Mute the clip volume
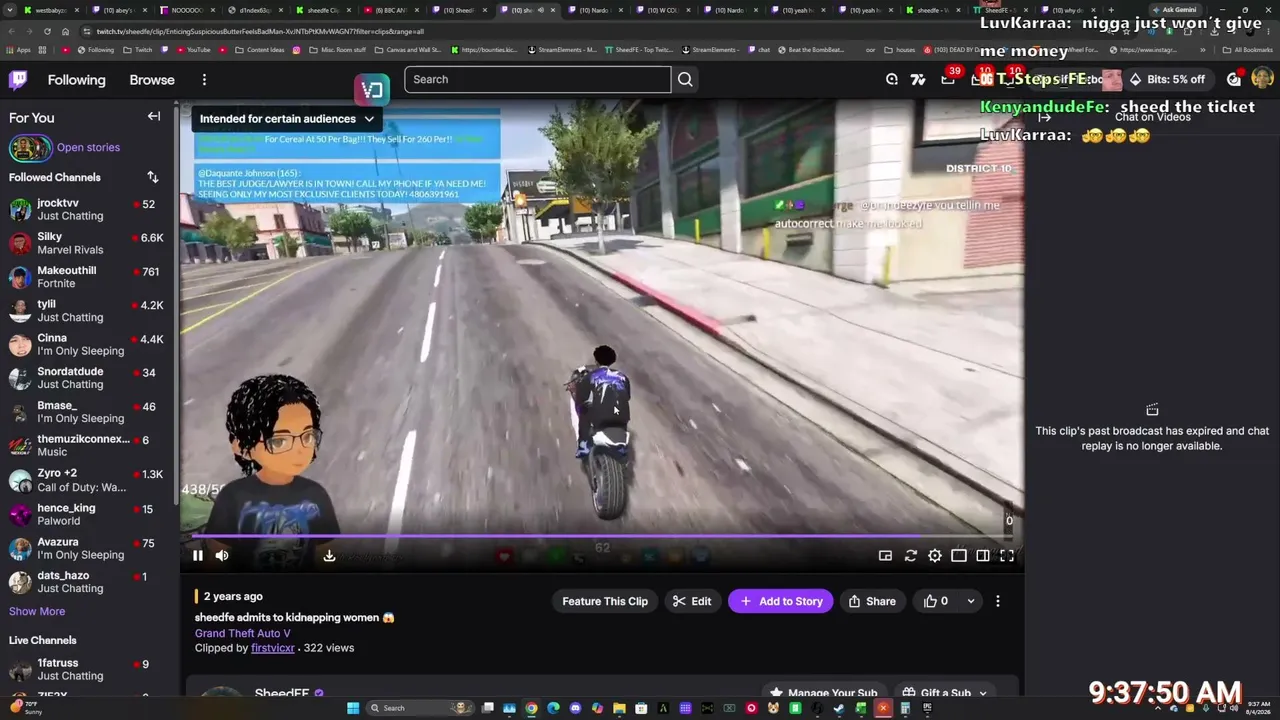1280x720 pixels. [x=222, y=556]
